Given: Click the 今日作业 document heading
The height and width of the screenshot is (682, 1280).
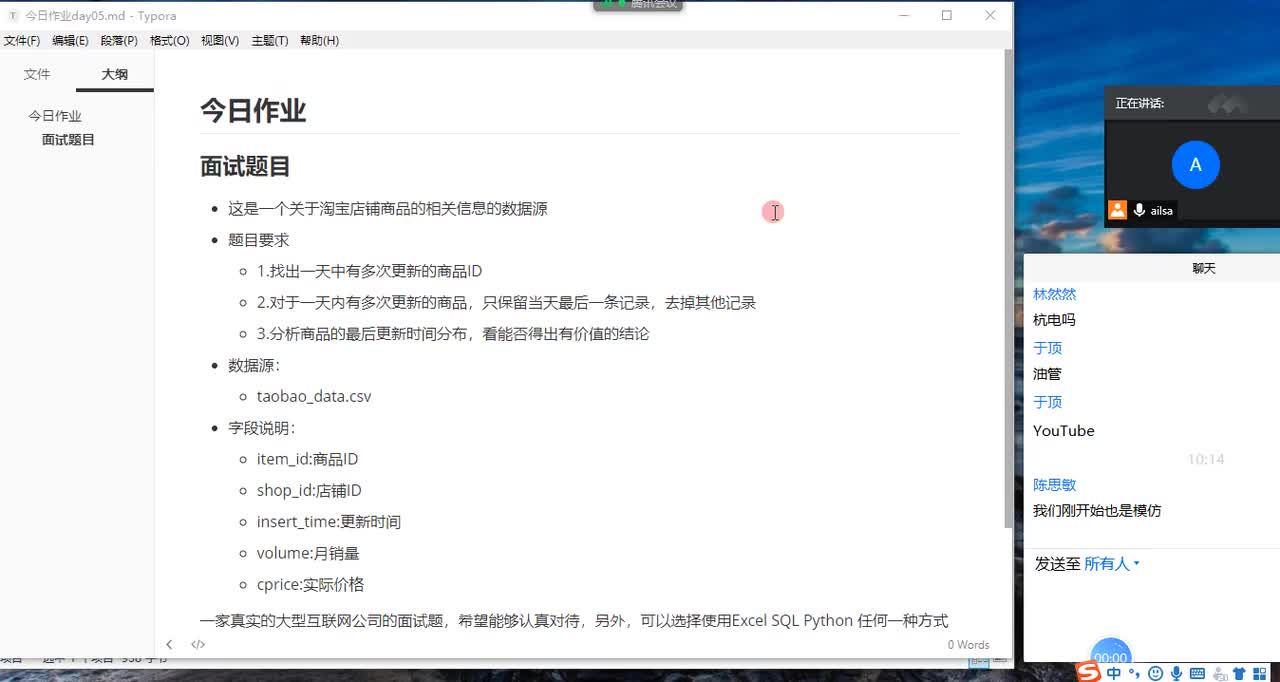Looking at the screenshot, I should (x=253, y=111).
